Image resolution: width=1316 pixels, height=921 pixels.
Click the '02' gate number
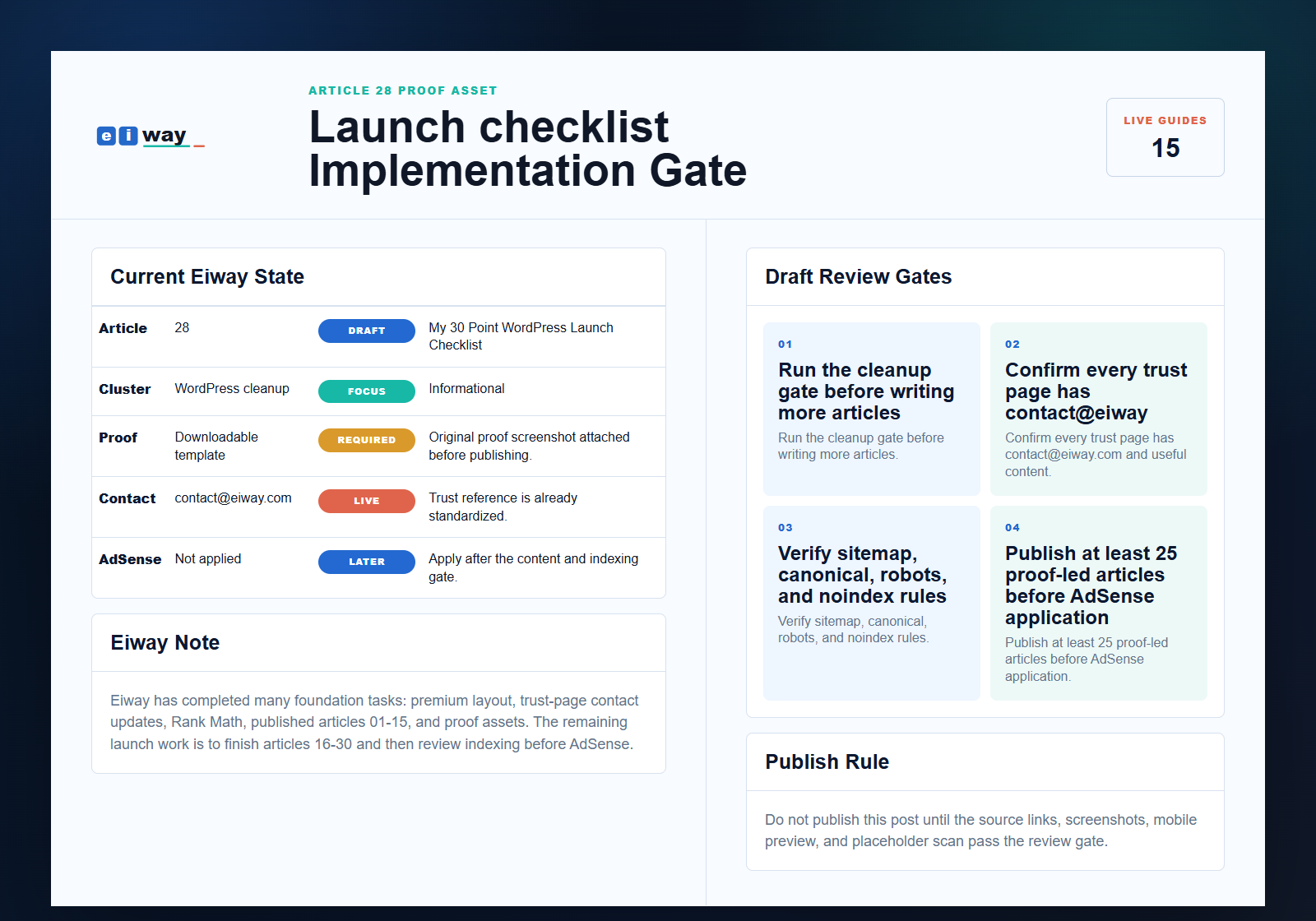[1012, 345]
